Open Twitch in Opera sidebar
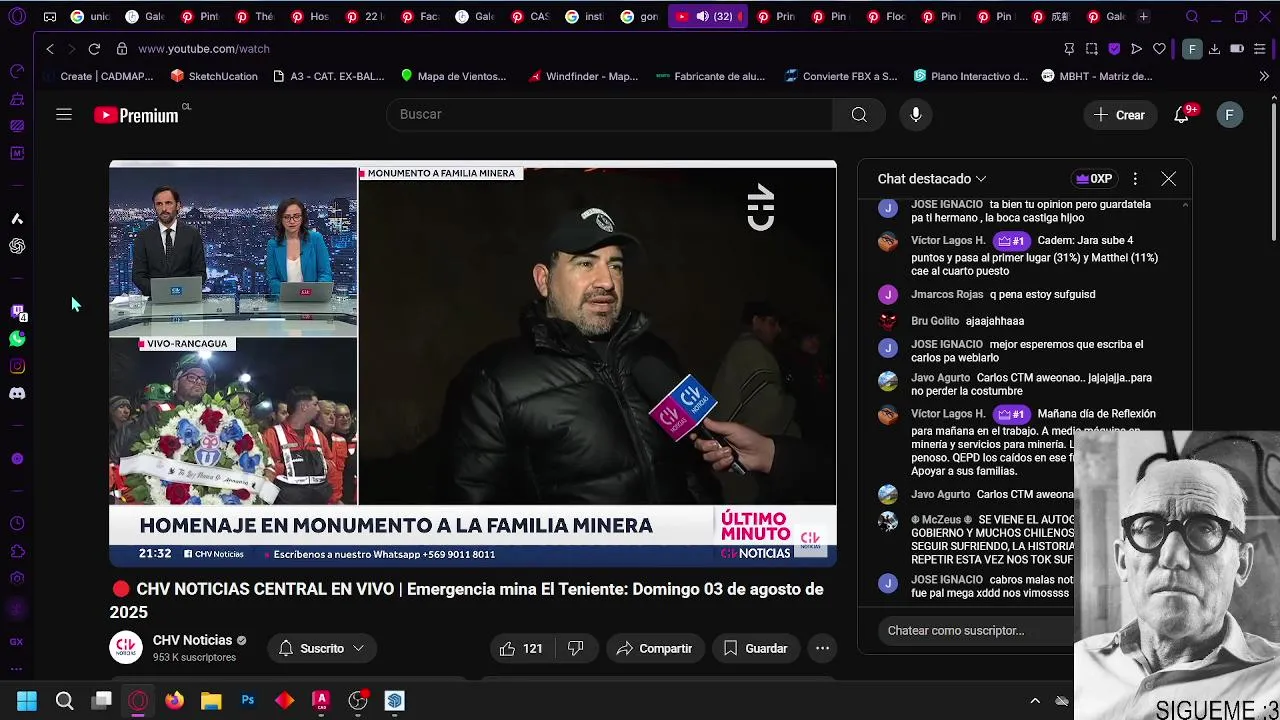Image resolution: width=1280 pixels, height=720 pixels. coord(17,312)
